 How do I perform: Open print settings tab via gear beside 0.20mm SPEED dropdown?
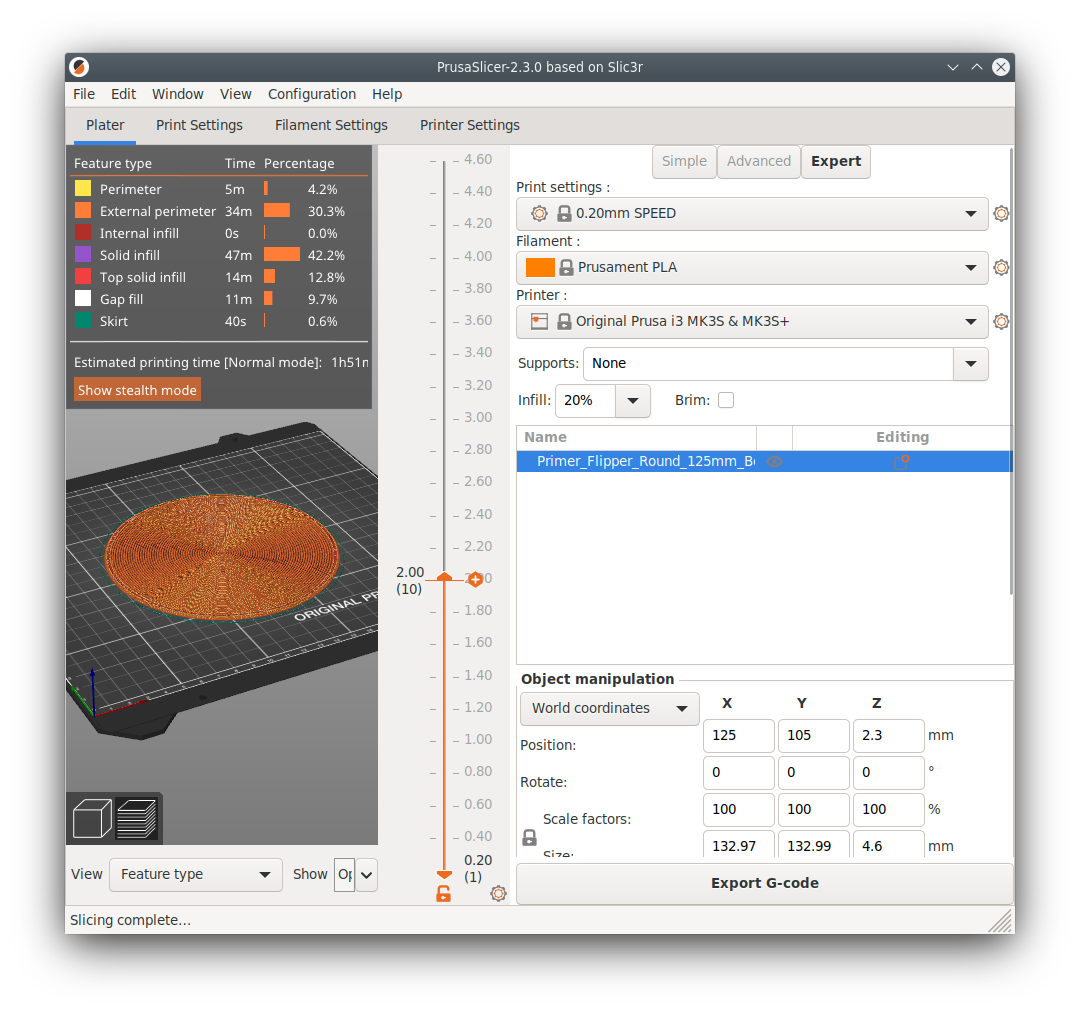1001,213
